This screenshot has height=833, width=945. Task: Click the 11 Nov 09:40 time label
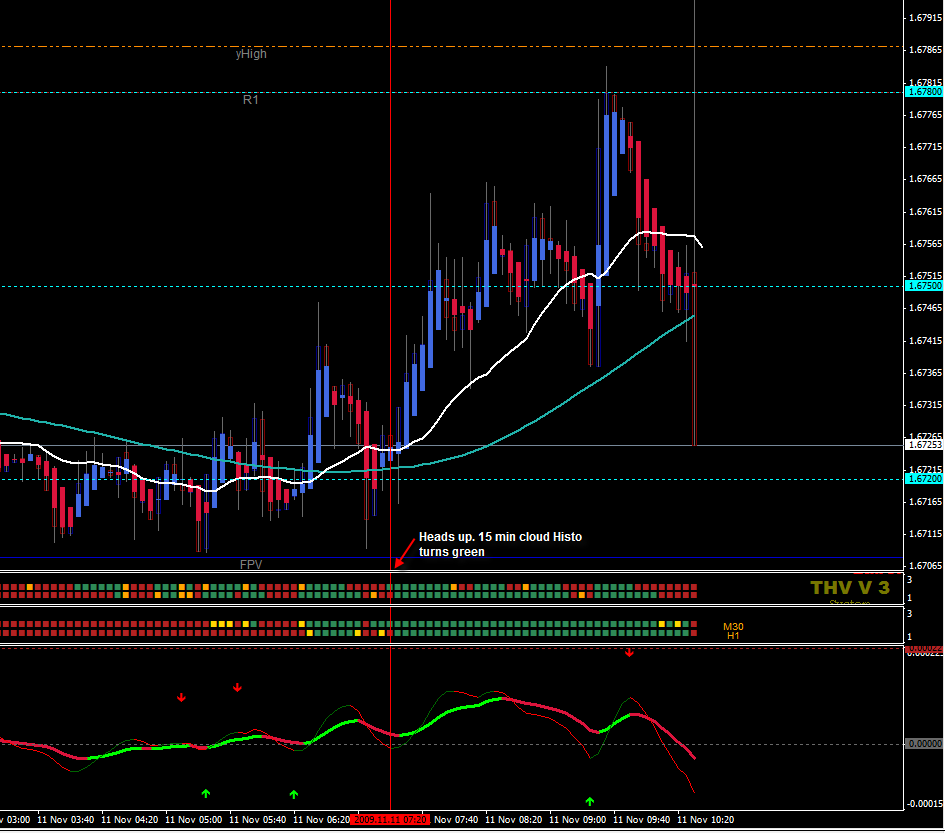point(642,820)
